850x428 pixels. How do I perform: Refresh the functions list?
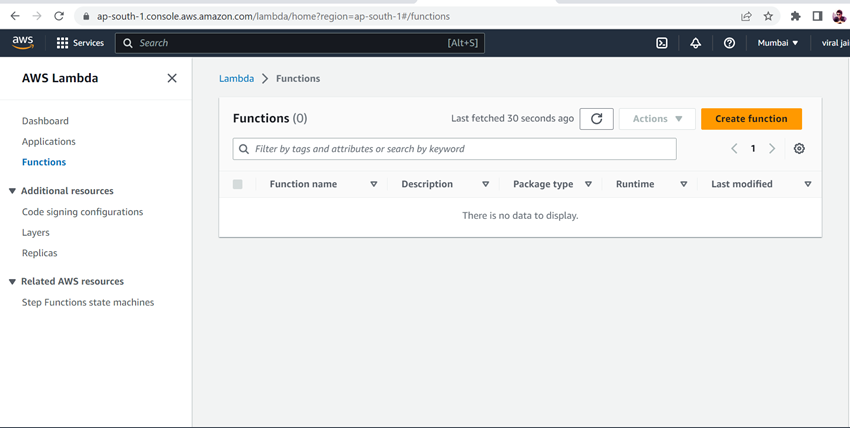[596, 119]
